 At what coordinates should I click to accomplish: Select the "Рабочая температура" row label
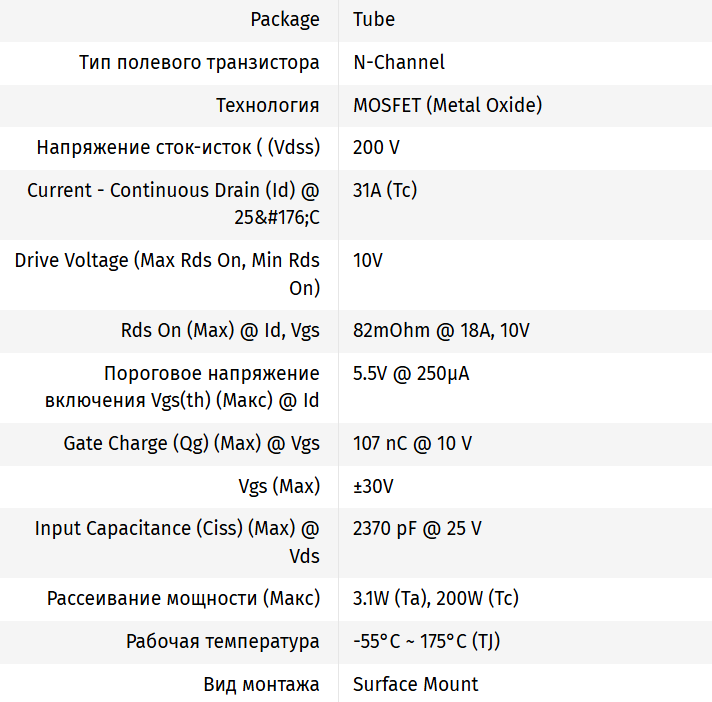point(223,642)
